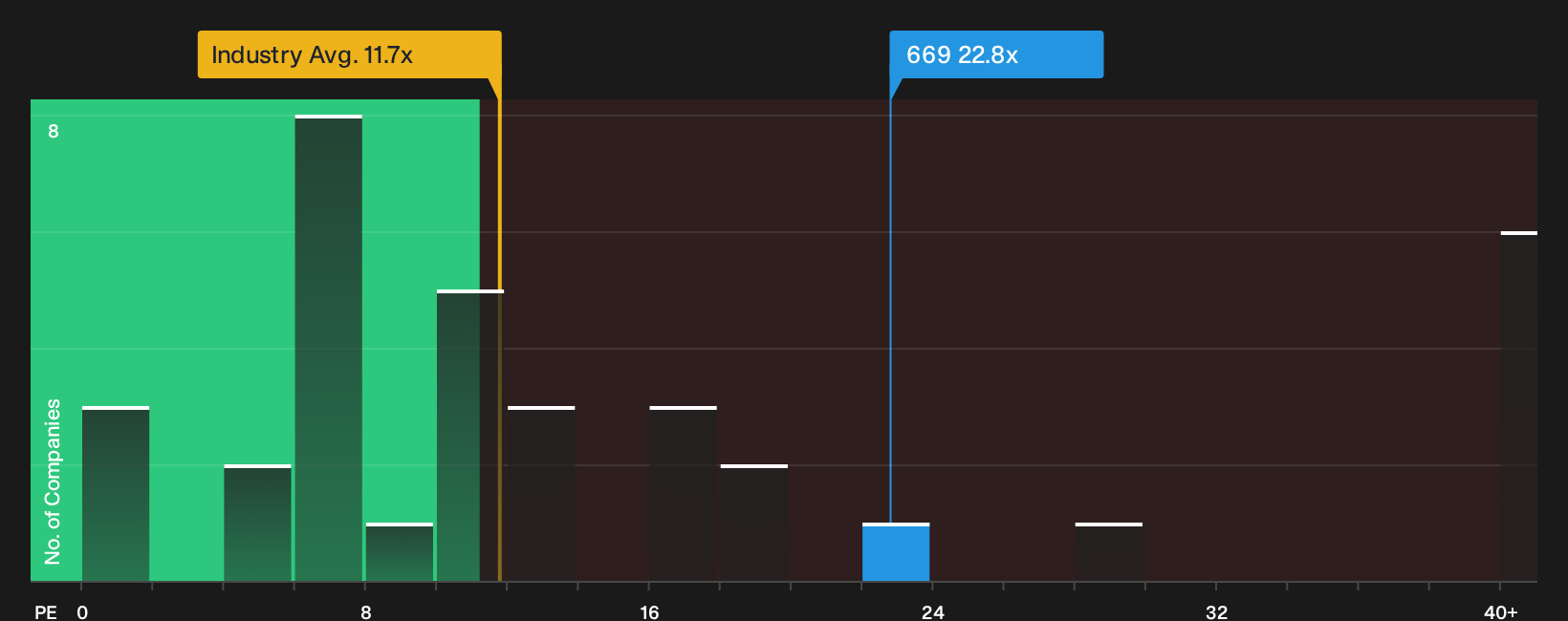The image size is (1568, 621).
Task: Click the 669 22.8x blue label
Action: tap(996, 54)
